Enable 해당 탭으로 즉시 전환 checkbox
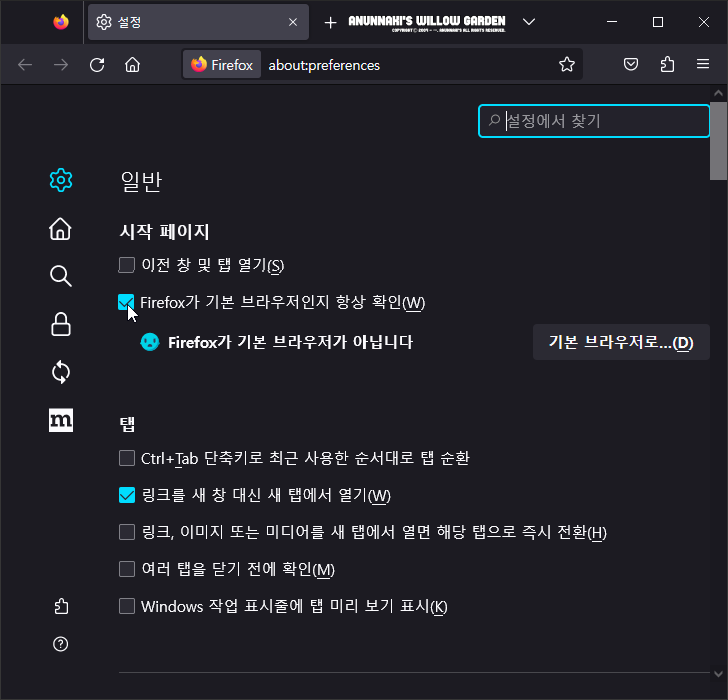Viewport: 728px width, 700px height. click(127, 532)
